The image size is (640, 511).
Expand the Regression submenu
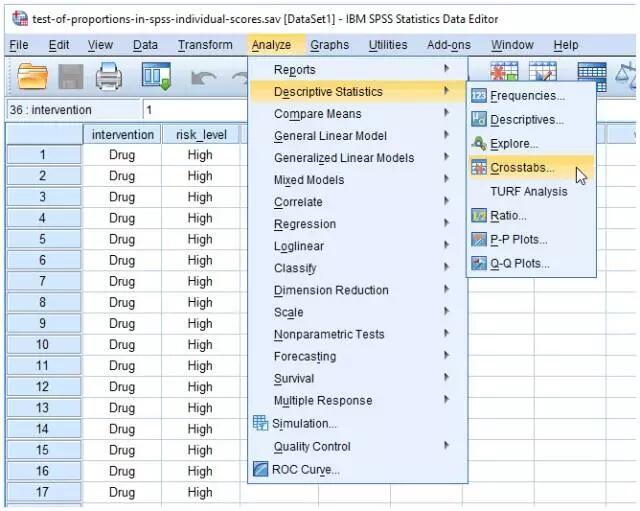305,224
